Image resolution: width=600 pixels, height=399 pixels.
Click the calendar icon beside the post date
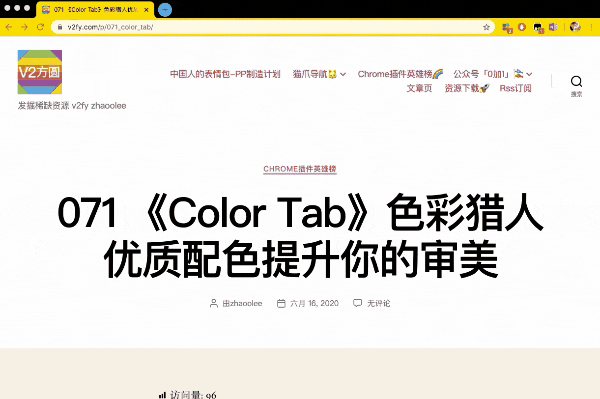click(281, 303)
